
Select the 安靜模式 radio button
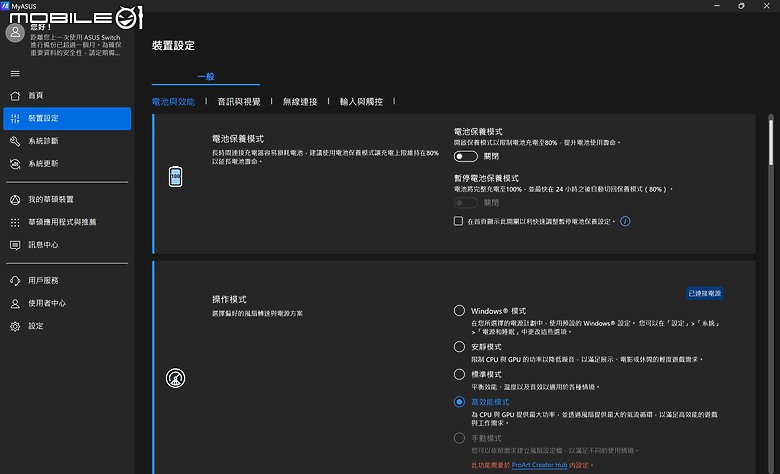coord(459,347)
